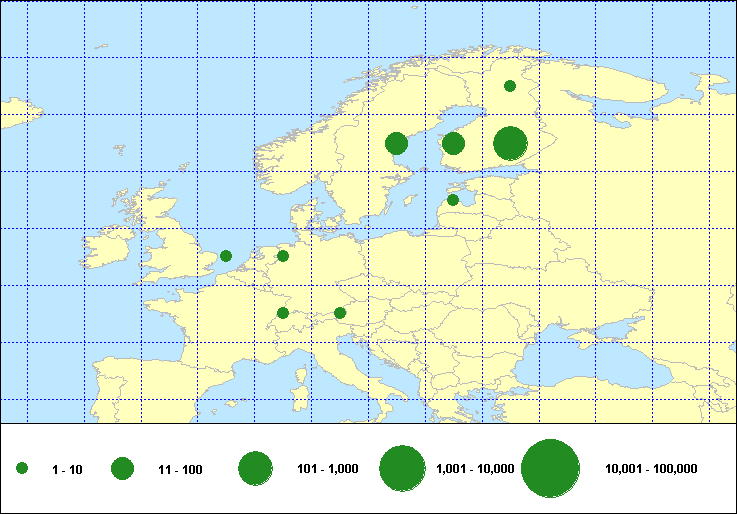
Task: Click the "101 - 1,000" legend label
Action: tap(328, 469)
